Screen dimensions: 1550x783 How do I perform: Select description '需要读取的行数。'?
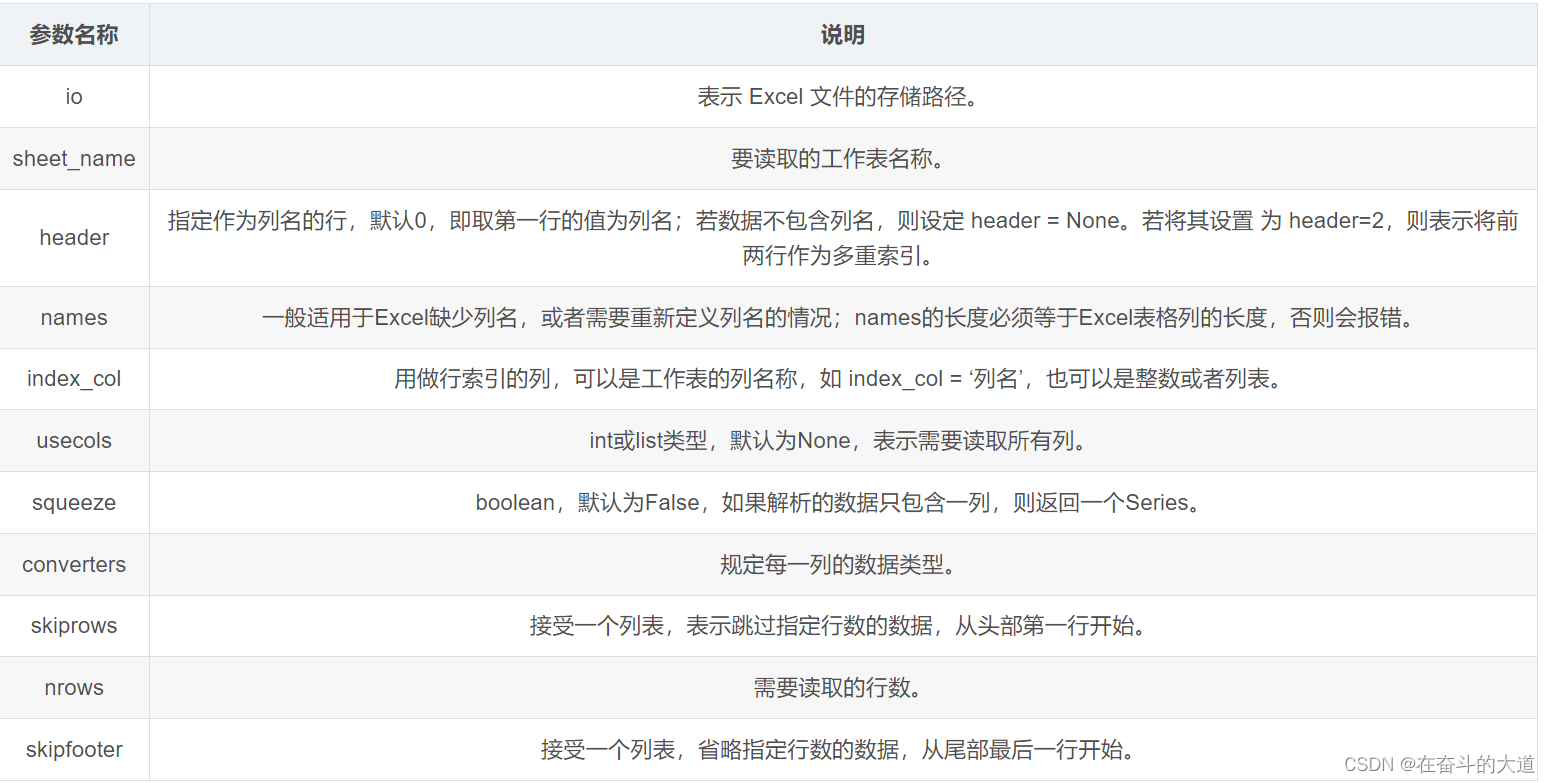(x=843, y=688)
